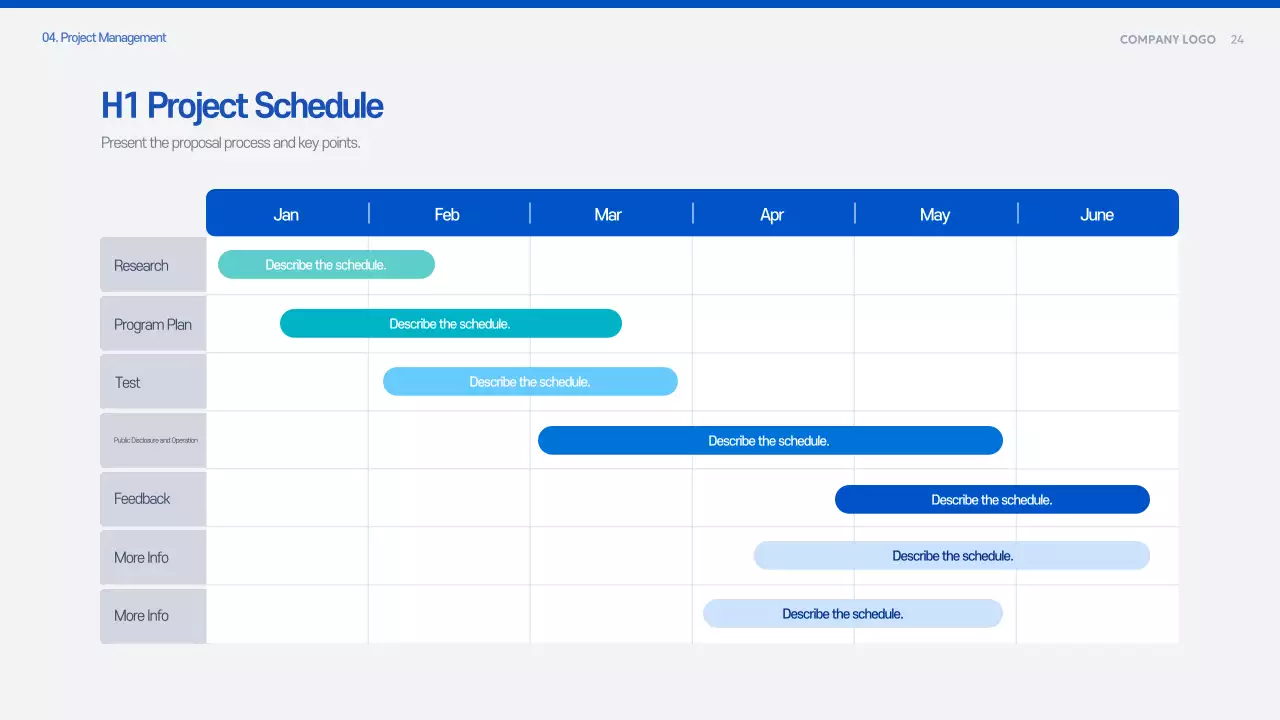Viewport: 1280px width, 720px height.
Task: Click the bottom More Info schedule bar
Action: pyautogui.click(x=853, y=613)
